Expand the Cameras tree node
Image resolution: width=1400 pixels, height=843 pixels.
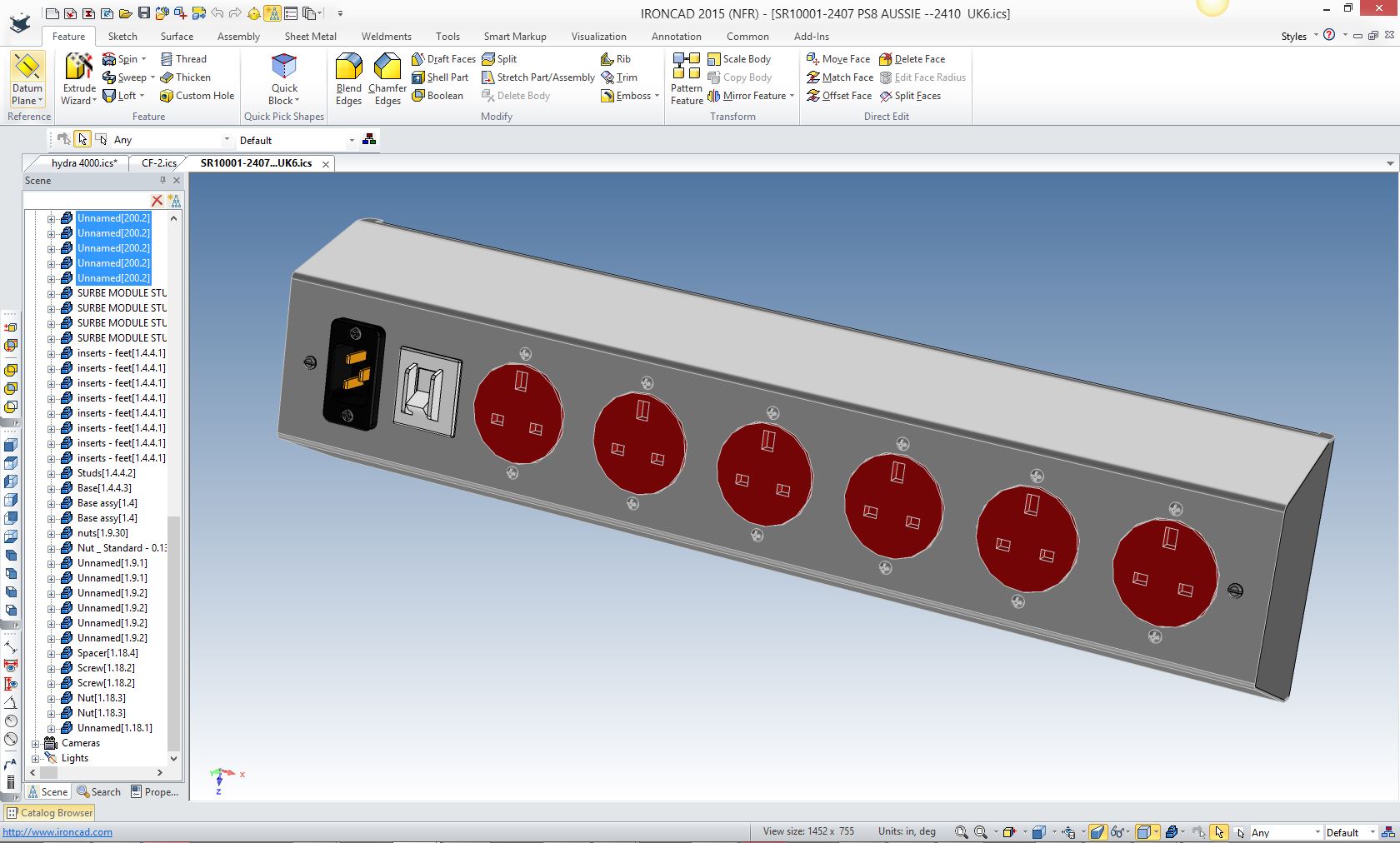click(36, 743)
